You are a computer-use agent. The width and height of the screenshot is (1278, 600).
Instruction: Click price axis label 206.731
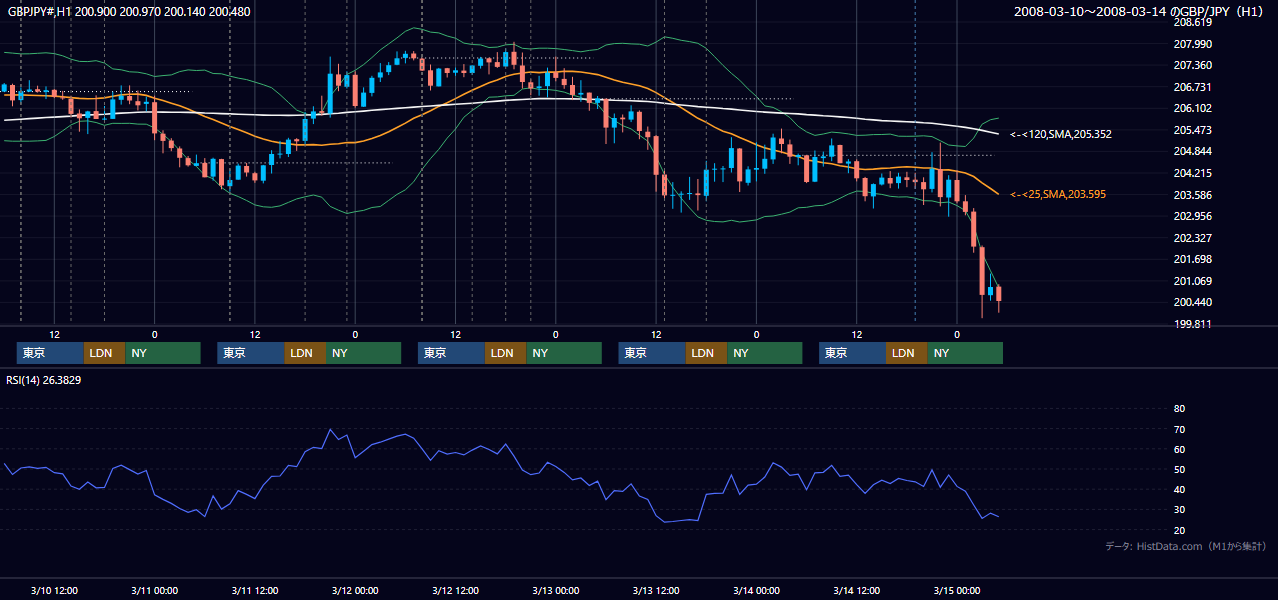click(x=1192, y=87)
